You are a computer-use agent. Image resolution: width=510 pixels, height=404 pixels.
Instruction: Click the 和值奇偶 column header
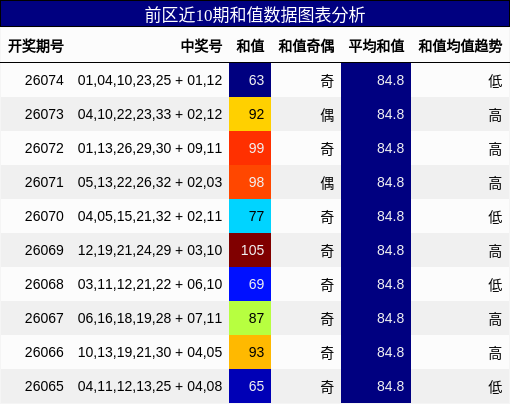(x=306, y=46)
